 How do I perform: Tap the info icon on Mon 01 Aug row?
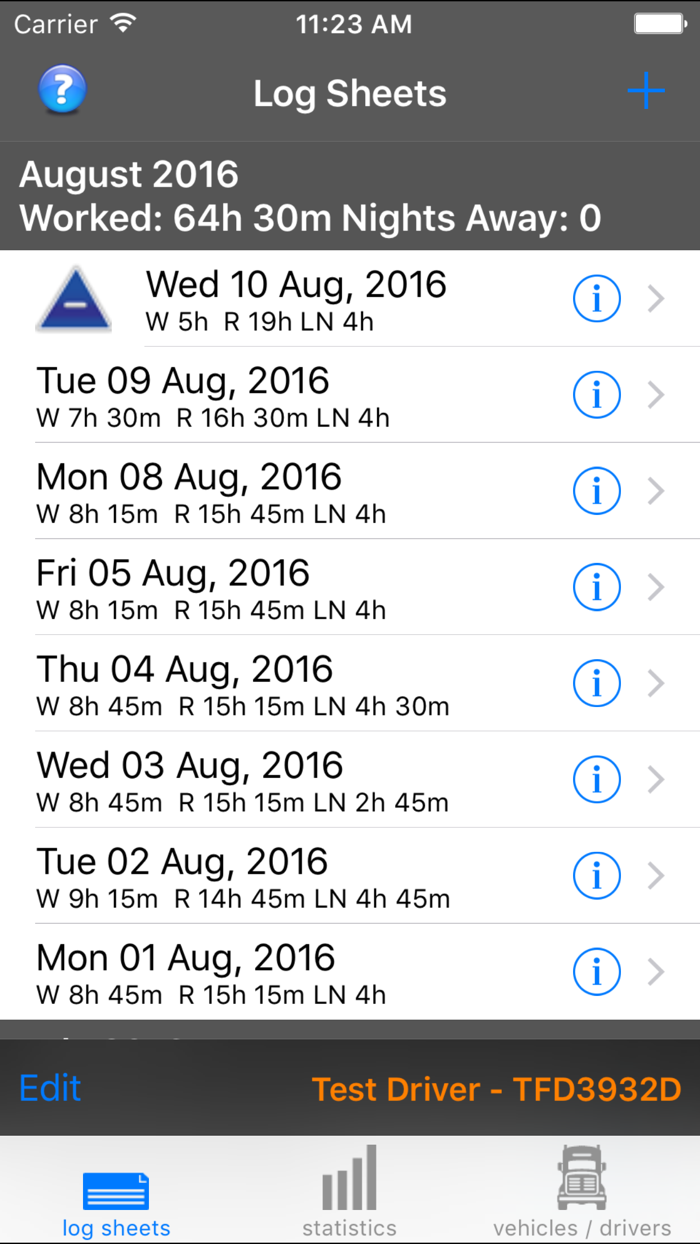[x=597, y=971]
